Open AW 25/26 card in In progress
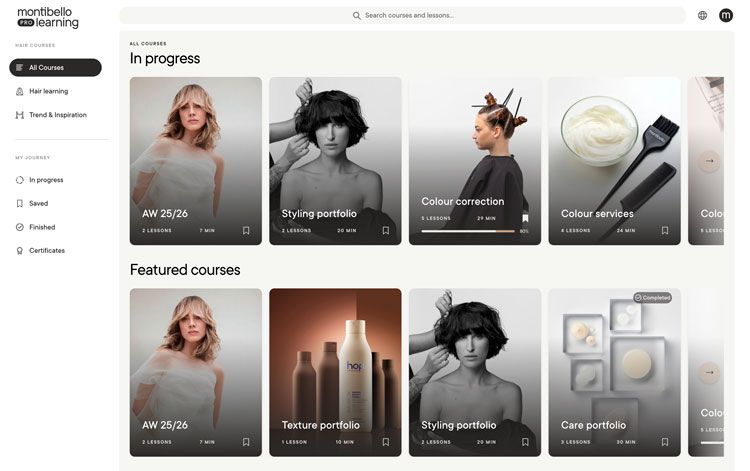750x471 pixels. pos(196,161)
